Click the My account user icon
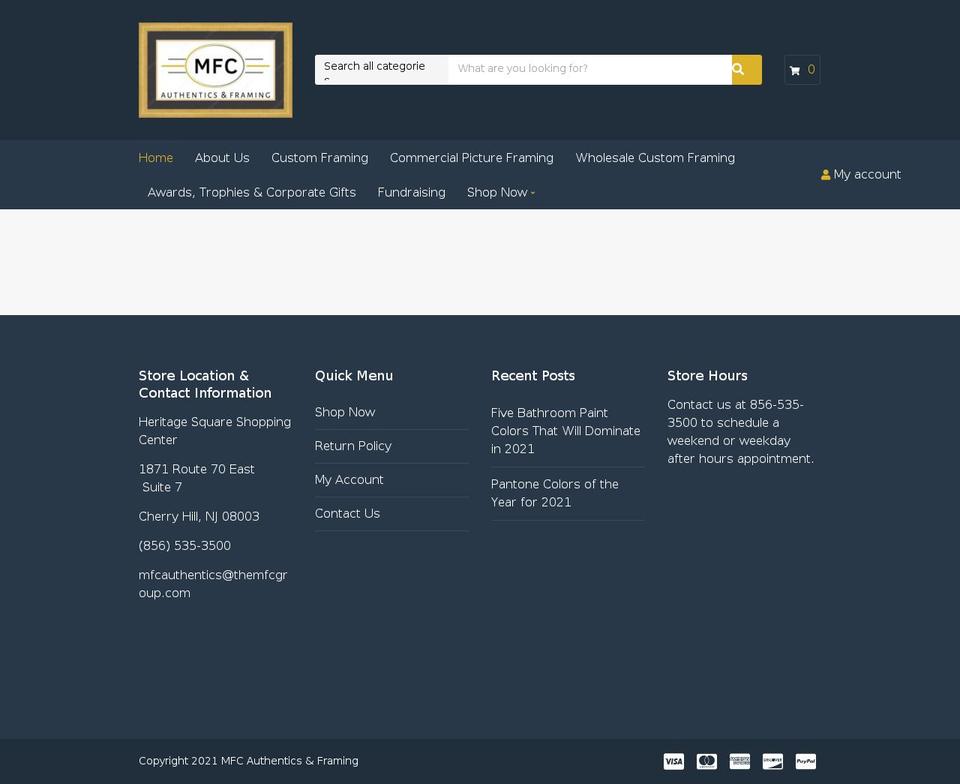Viewport: 960px width, 784px height. point(825,174)
